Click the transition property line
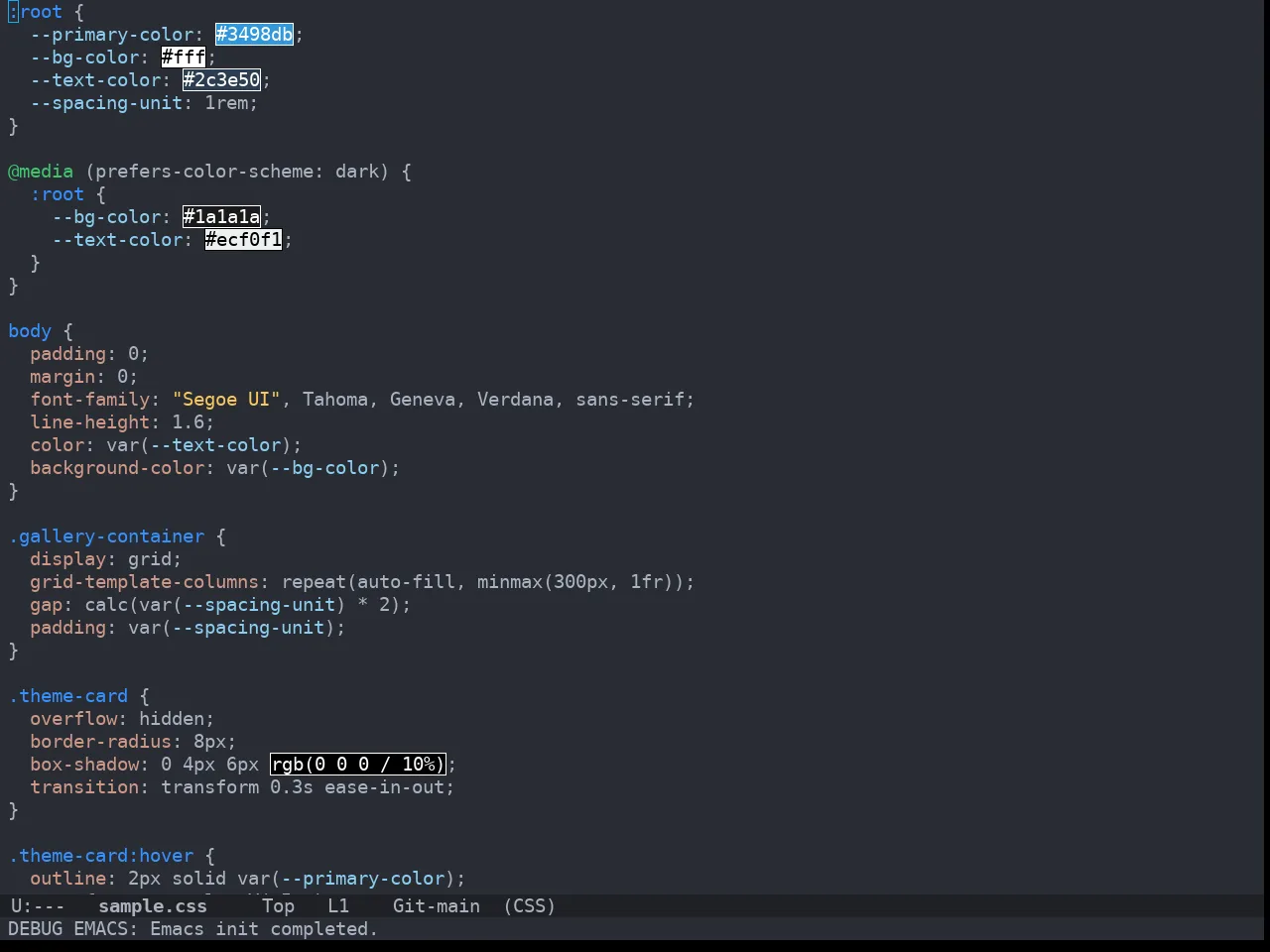The height and width of the screenshot is (952, 1270). pyautogui.click(x=242, y=787)
